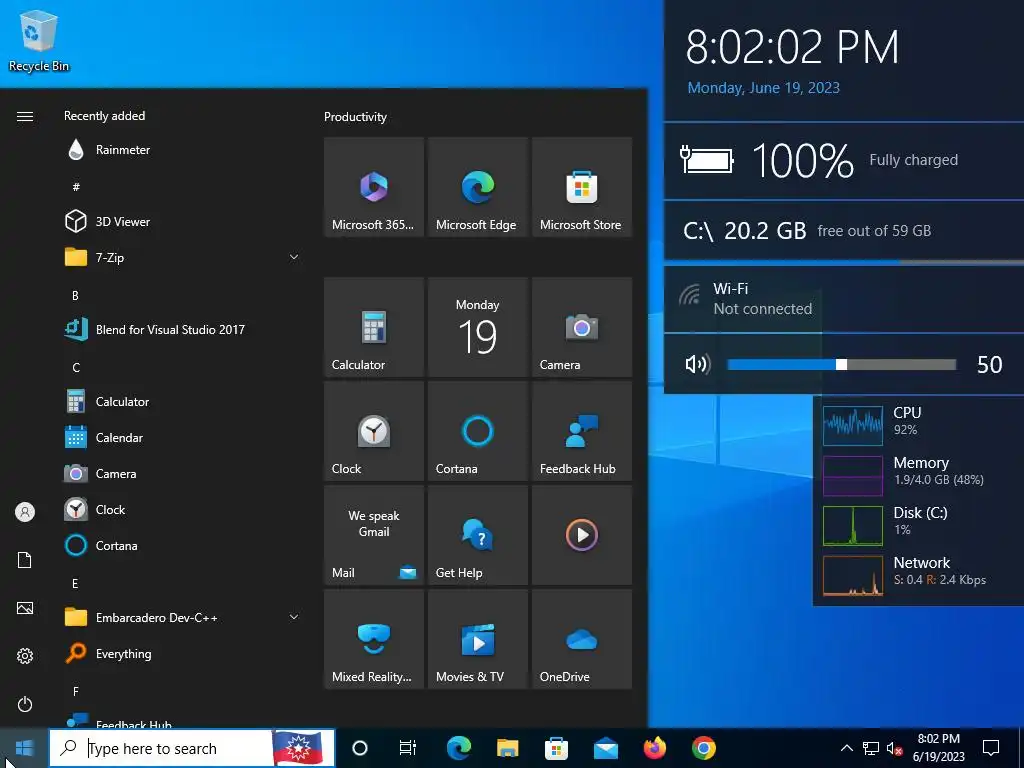Open user account icon in Start sidebar

[x=25, y=512]
